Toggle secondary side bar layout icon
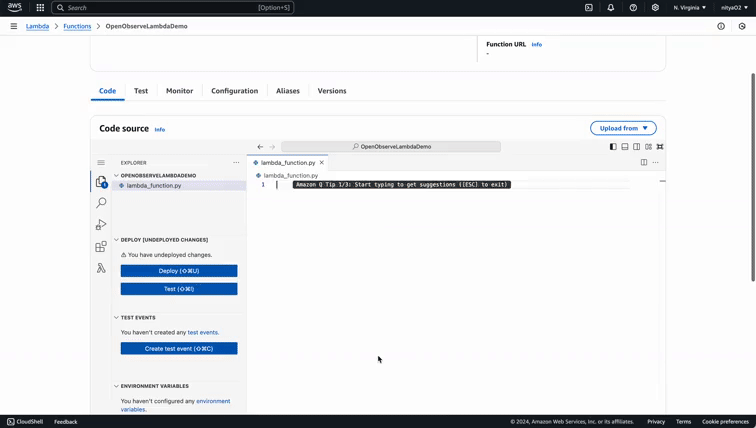756x428 pixels. pyautogui.click(x=636, y=147)
